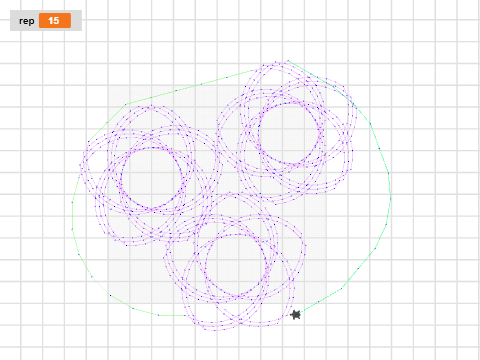Click the horizontal green segment left of bottom rosette
This screenshot has height=360, width=480.
[x=172, y=315]
